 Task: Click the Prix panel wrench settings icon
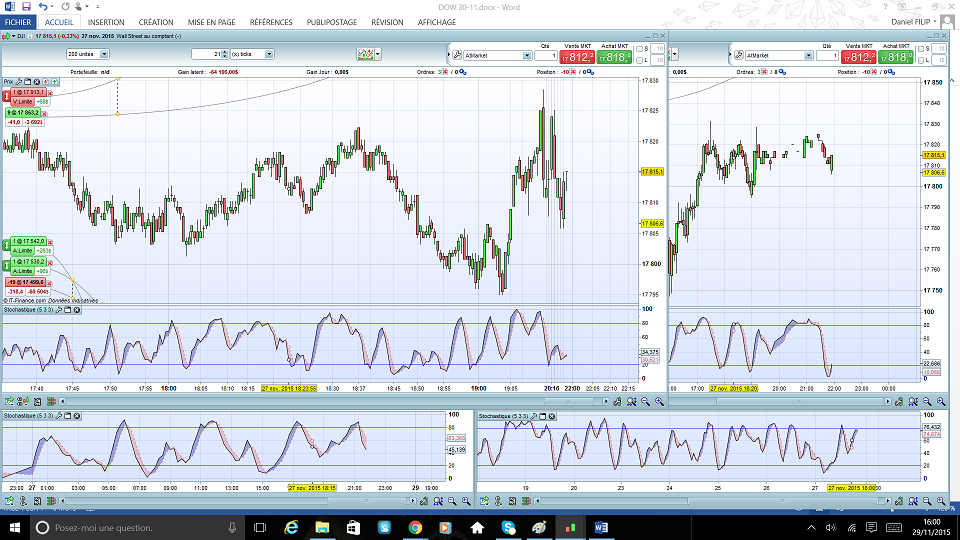20,81
